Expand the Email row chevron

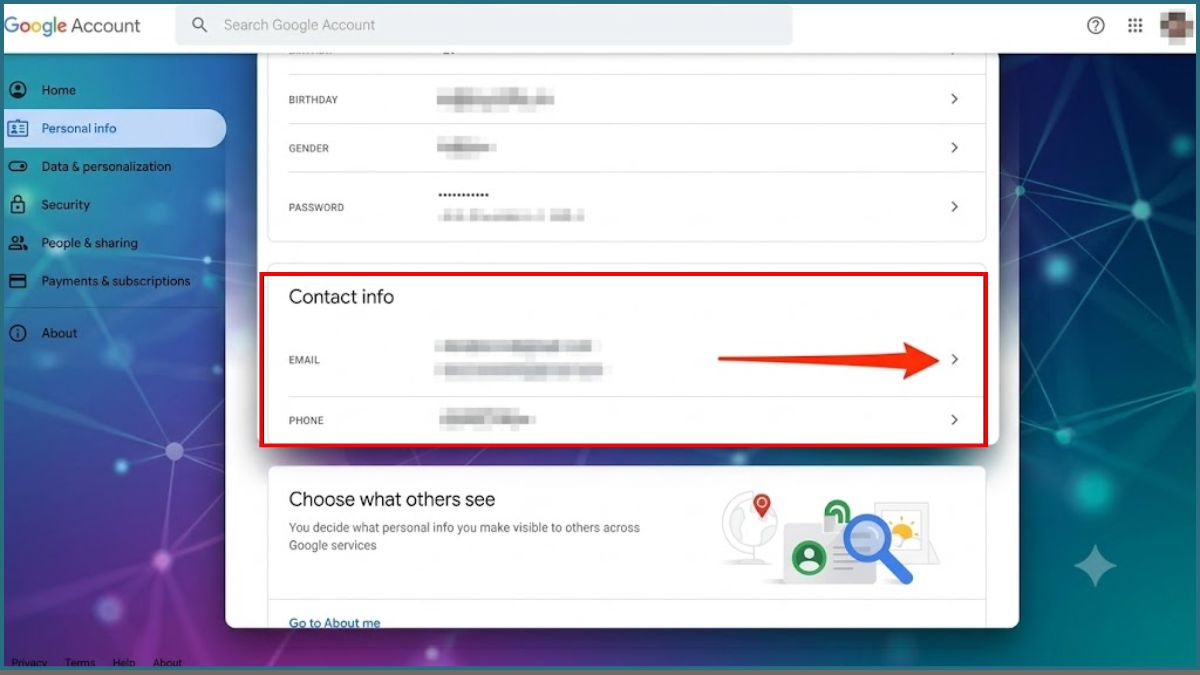[x=954, y=359]
